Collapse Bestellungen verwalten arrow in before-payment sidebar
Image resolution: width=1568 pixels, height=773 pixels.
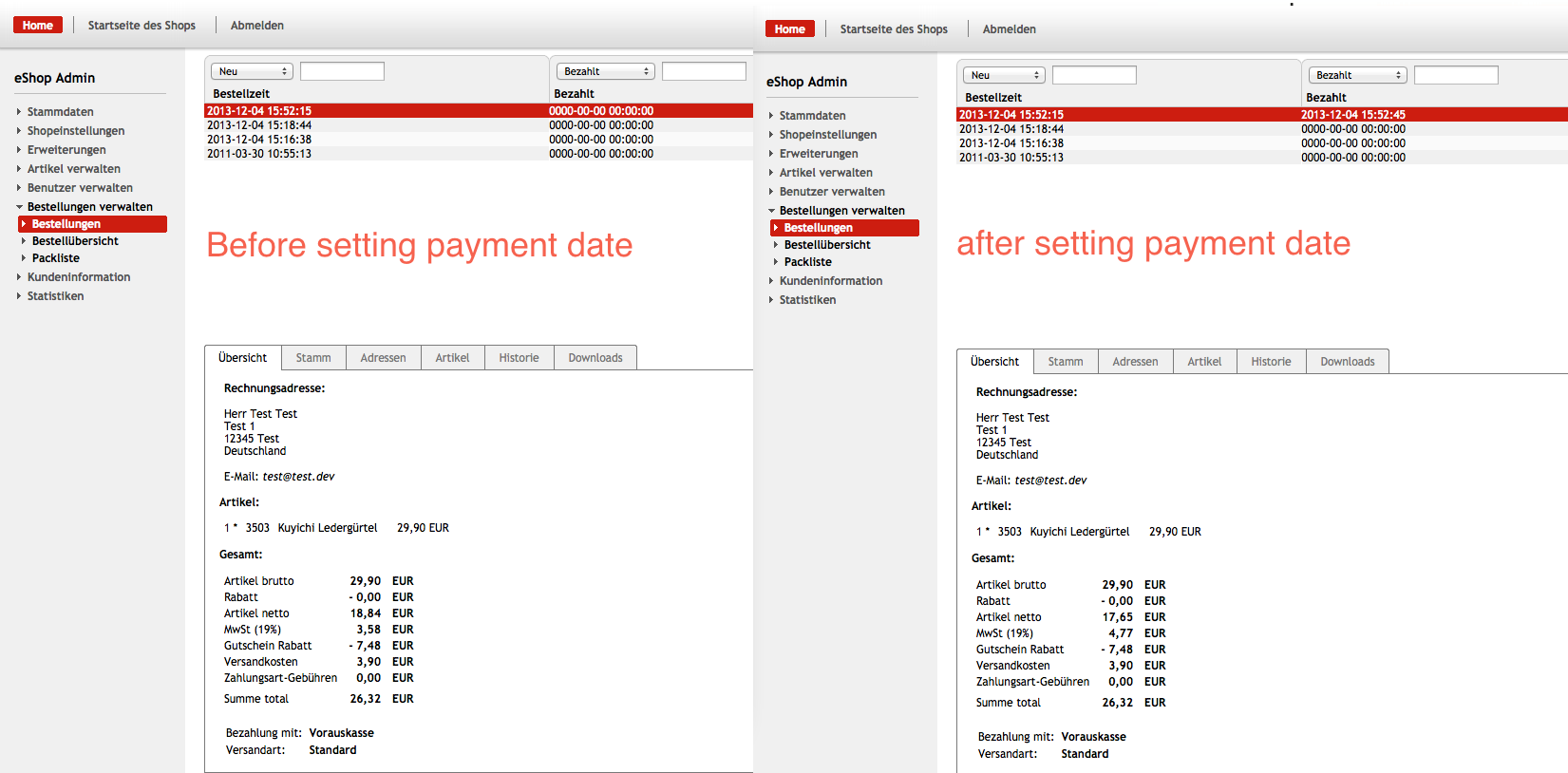tap(19, 207)
